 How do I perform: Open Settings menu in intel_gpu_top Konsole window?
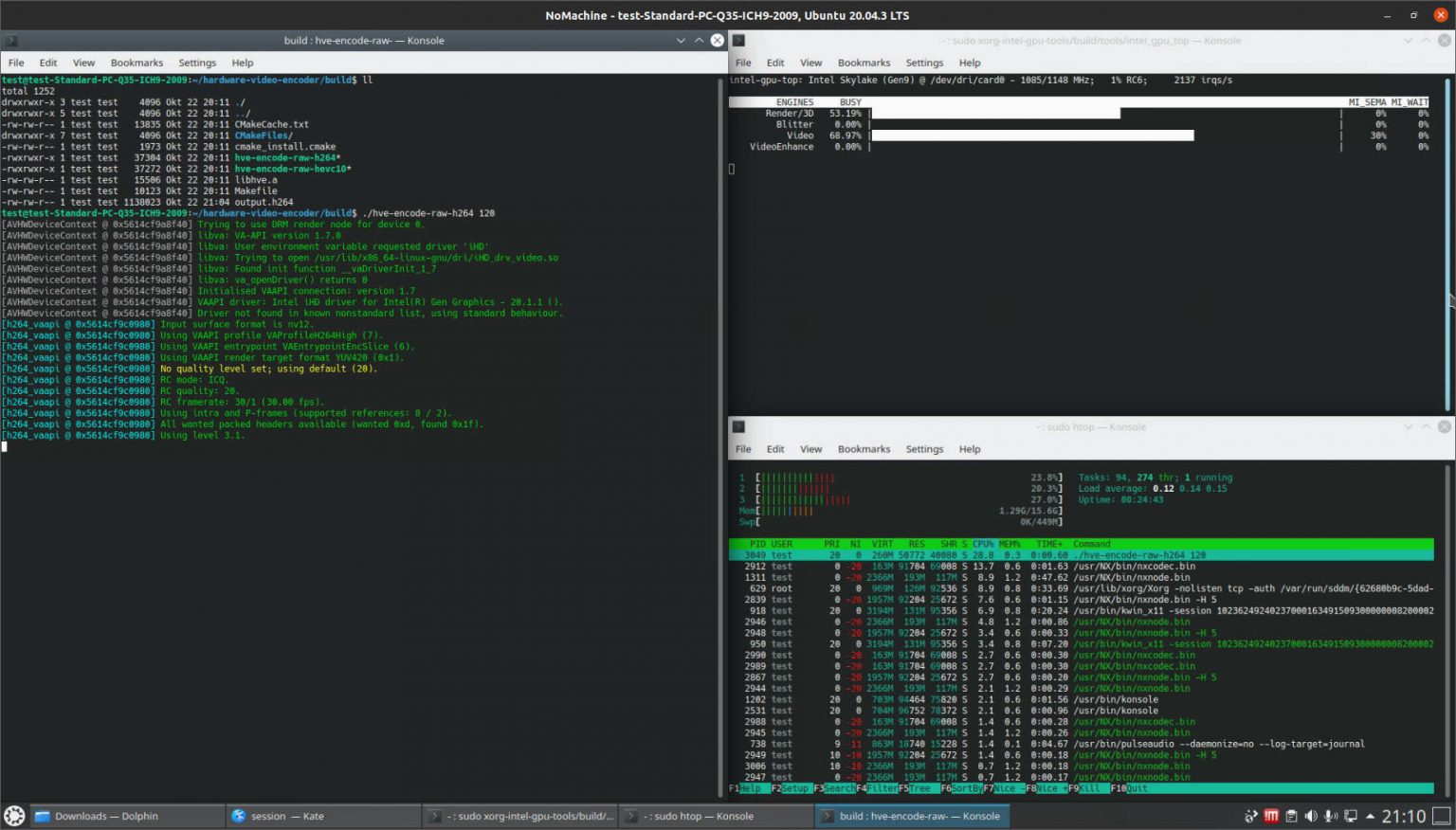pyautogui.click(x=924, y=63)
